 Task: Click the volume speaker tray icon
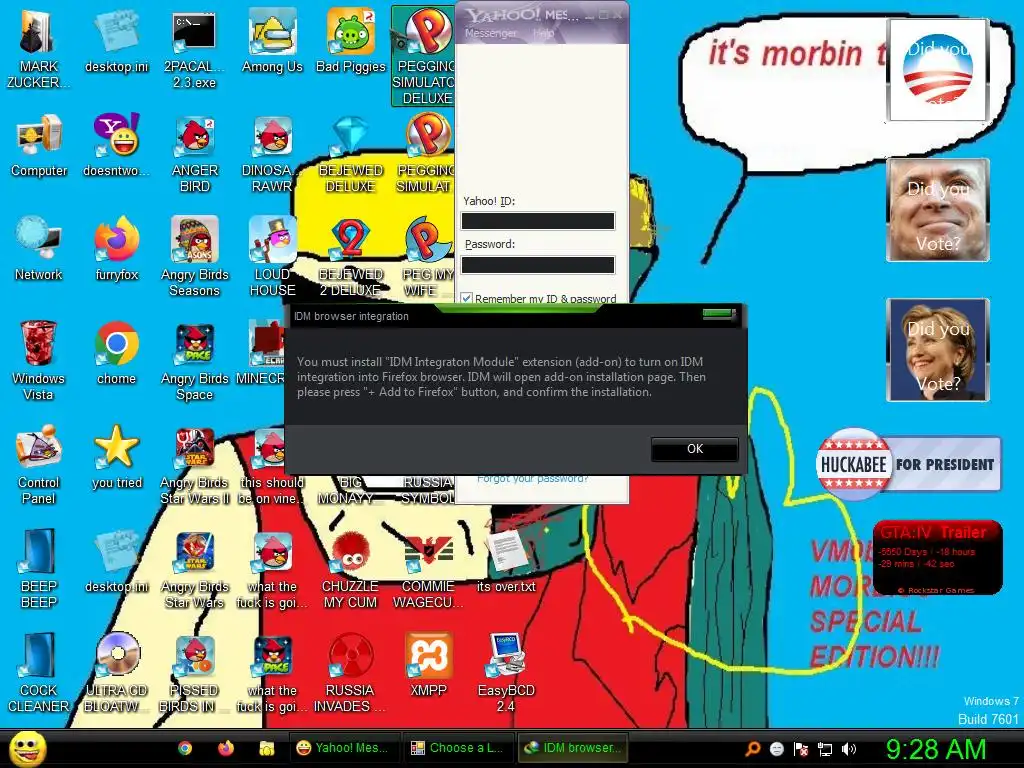(x=849, y=749)
